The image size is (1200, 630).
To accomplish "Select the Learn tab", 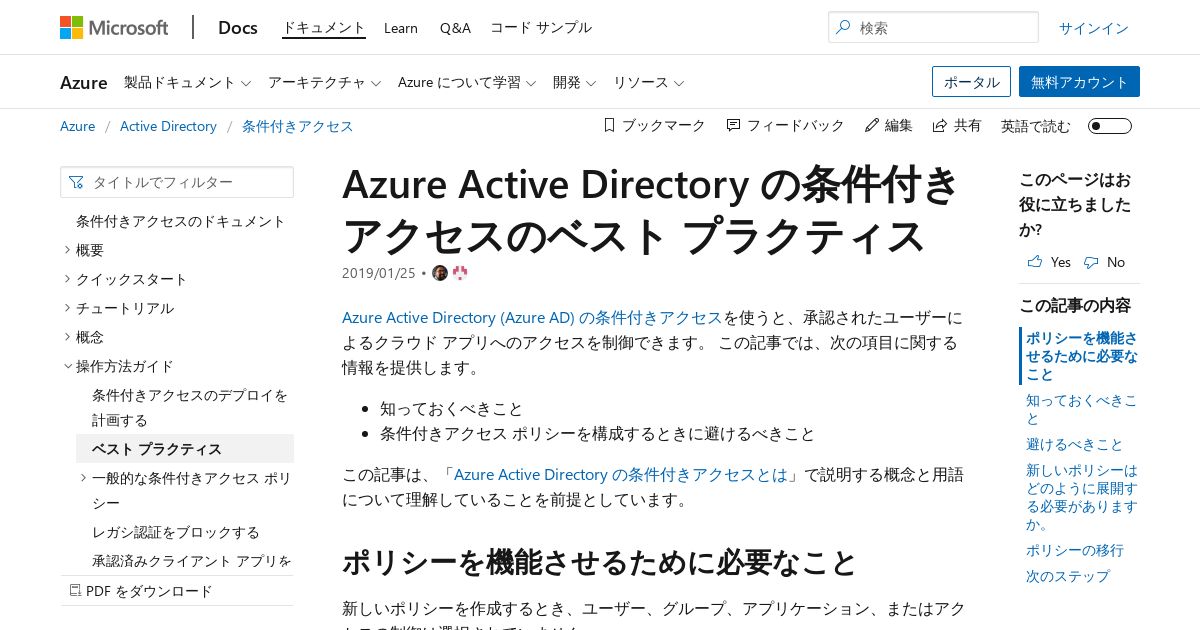I will tap(401, 28).
